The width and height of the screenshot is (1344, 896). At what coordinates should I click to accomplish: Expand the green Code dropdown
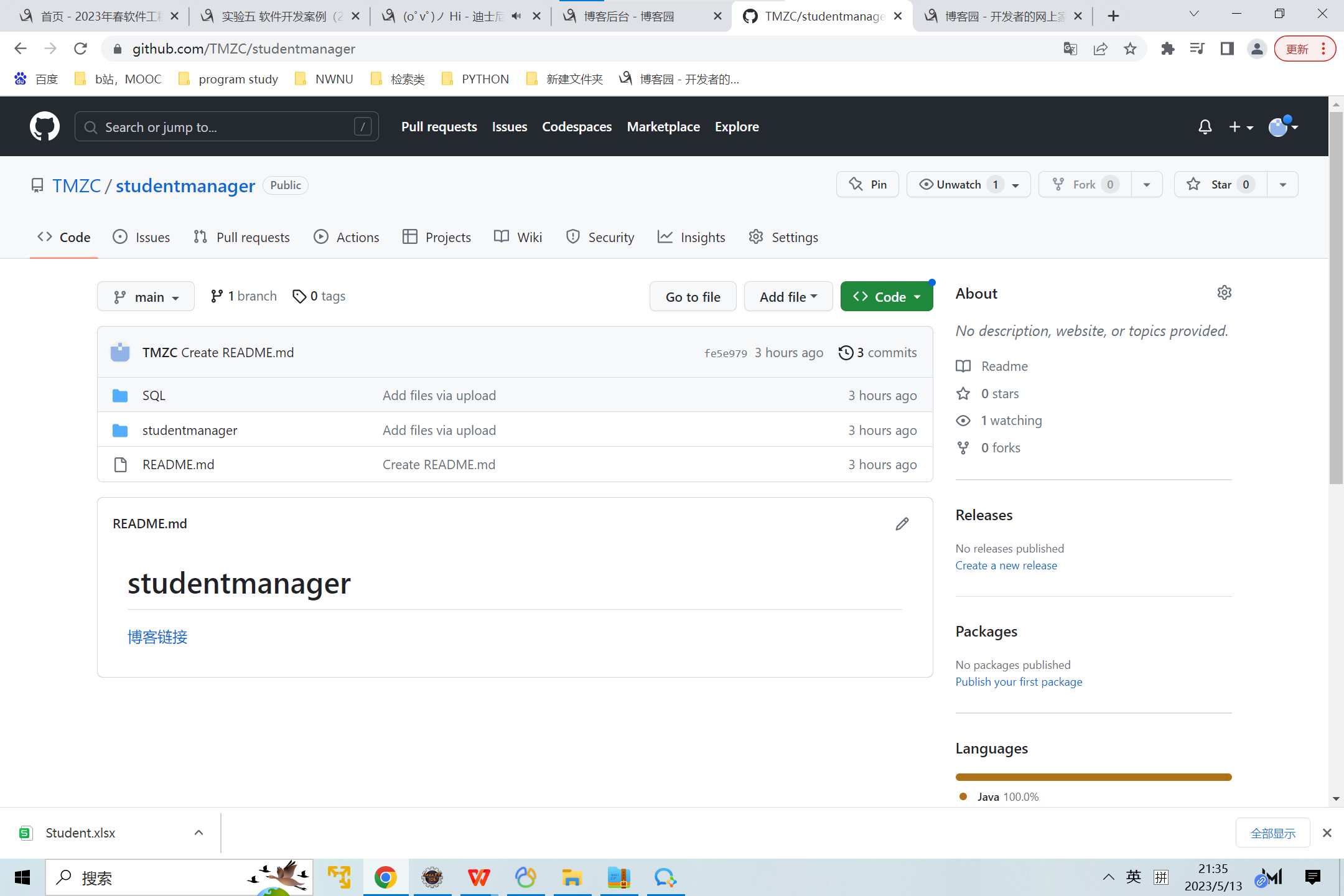point(886,297)
